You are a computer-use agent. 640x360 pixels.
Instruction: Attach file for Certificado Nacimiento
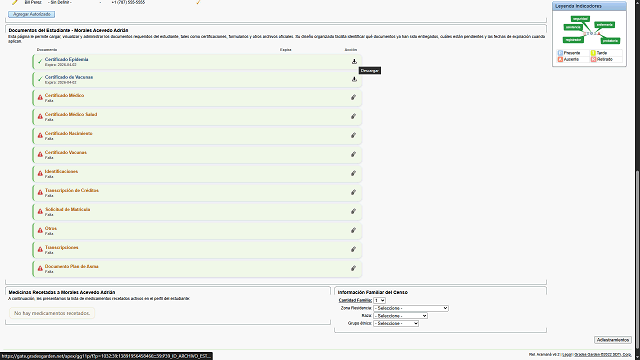353,136
